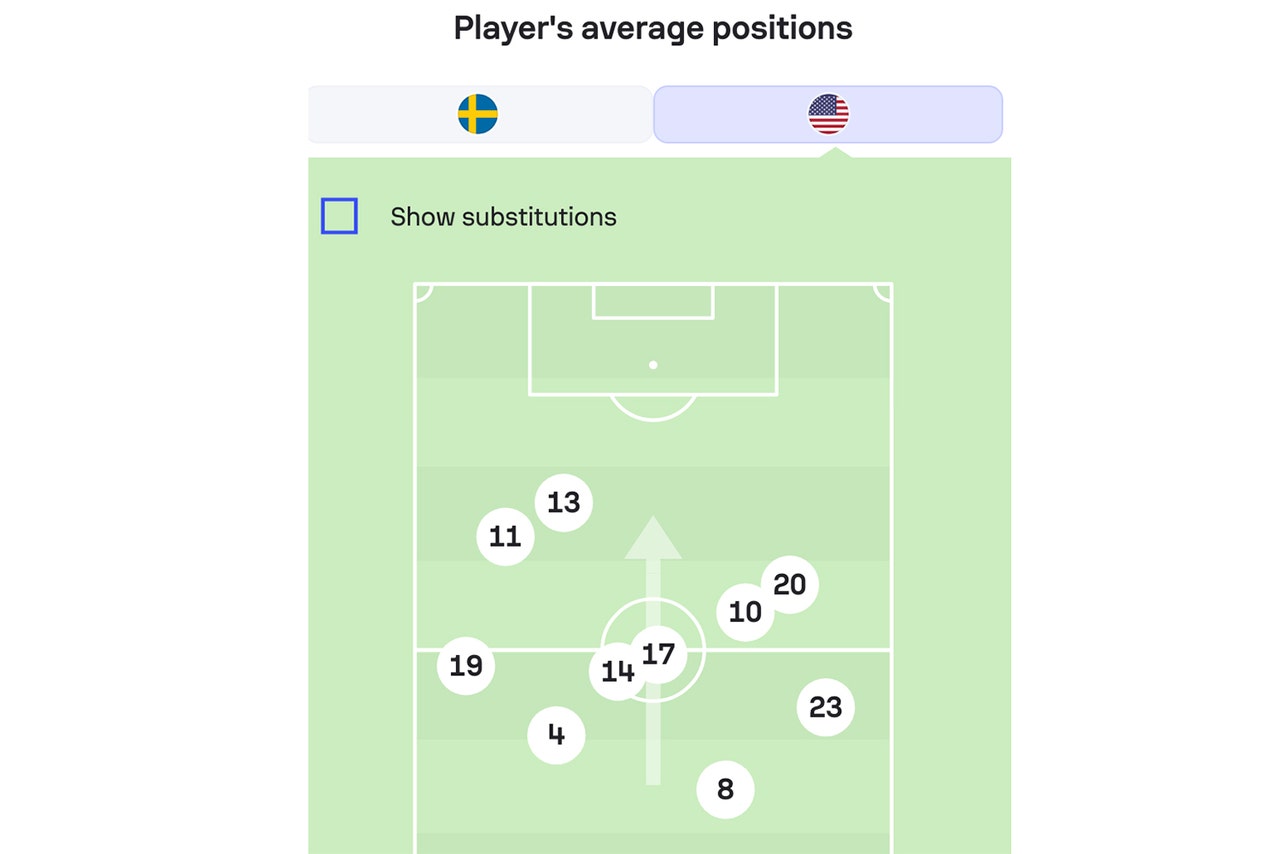Click the penalty spot on the pitch
Screen dimensions: 1280x854
click(653, 365)
